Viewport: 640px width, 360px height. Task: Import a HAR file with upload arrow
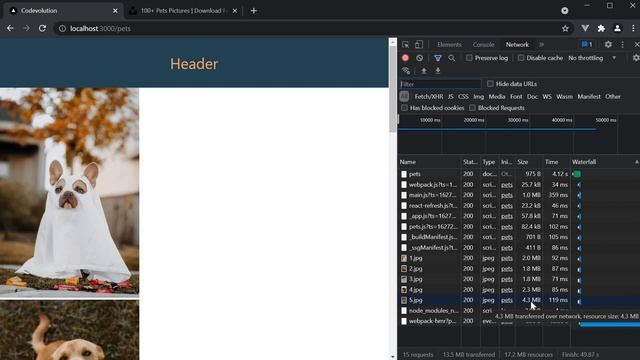(424, 71)
